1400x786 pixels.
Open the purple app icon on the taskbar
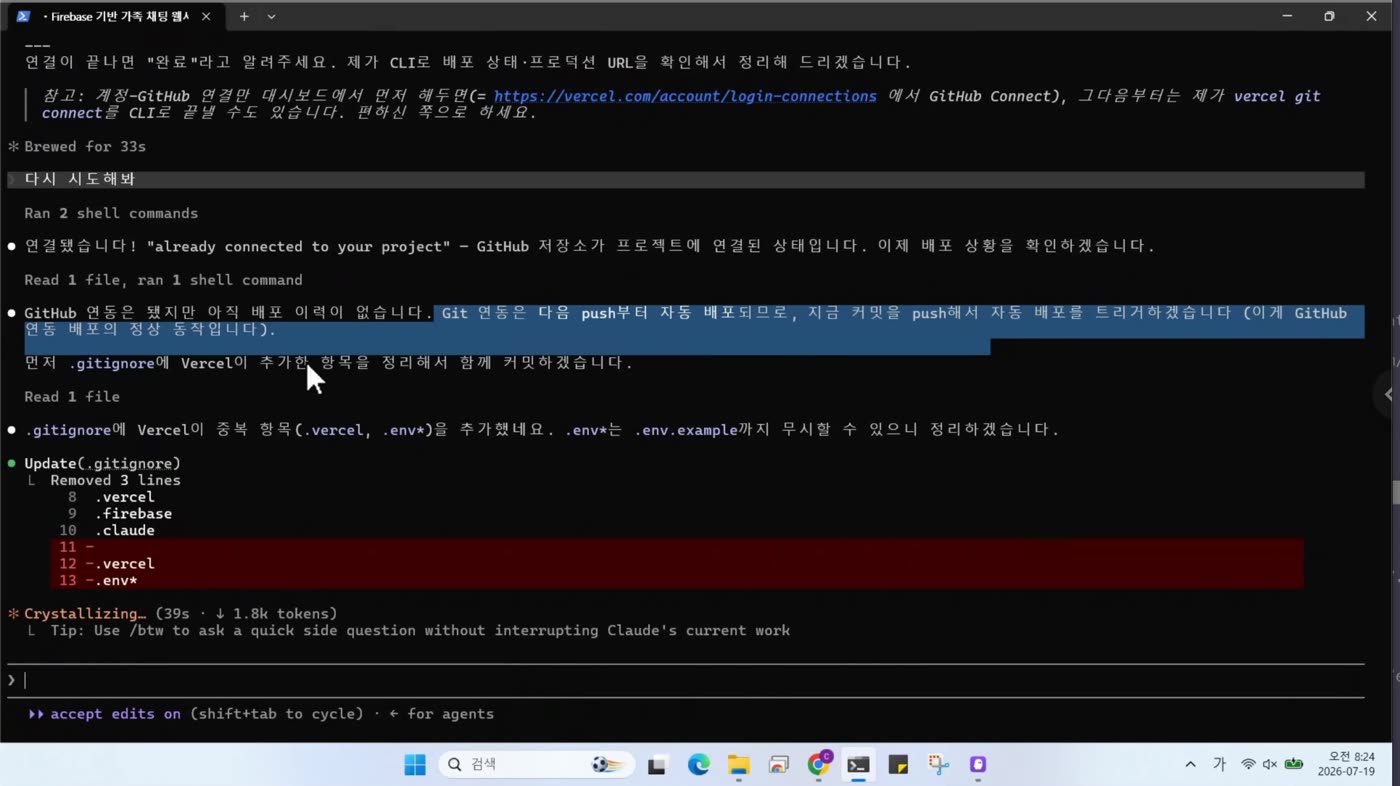coord(978,765)
